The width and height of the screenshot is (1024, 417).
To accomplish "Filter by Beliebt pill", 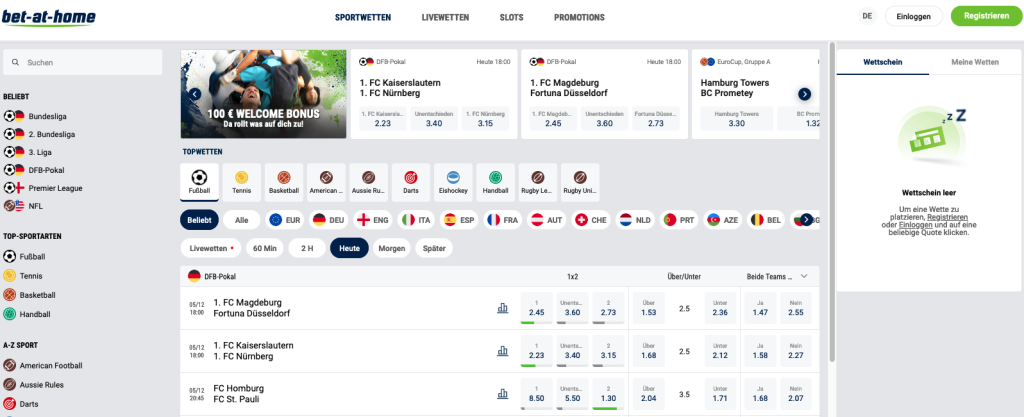I will 199,221.
